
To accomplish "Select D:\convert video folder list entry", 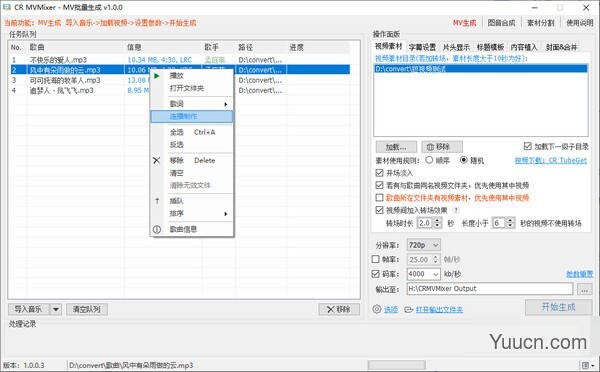I will click(x=481, y=69).
